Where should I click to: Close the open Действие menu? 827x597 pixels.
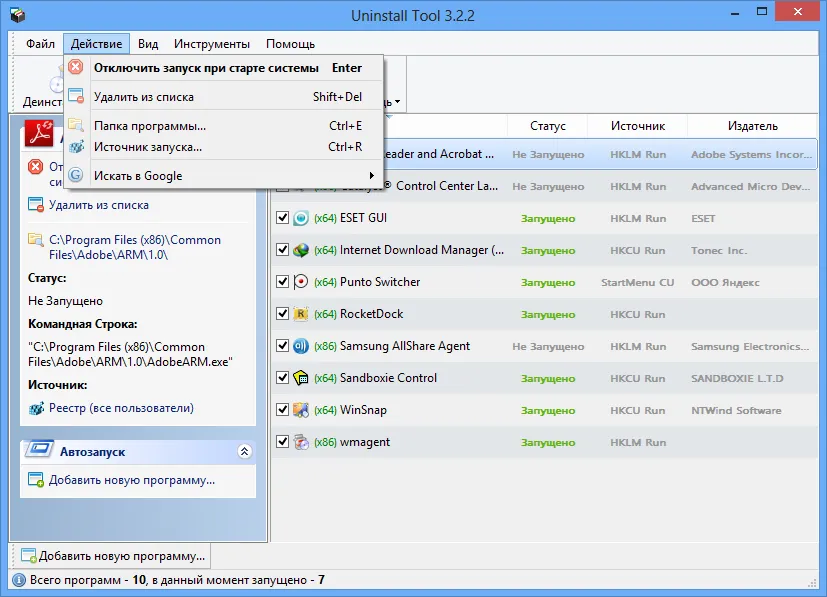tap(97, 44)
